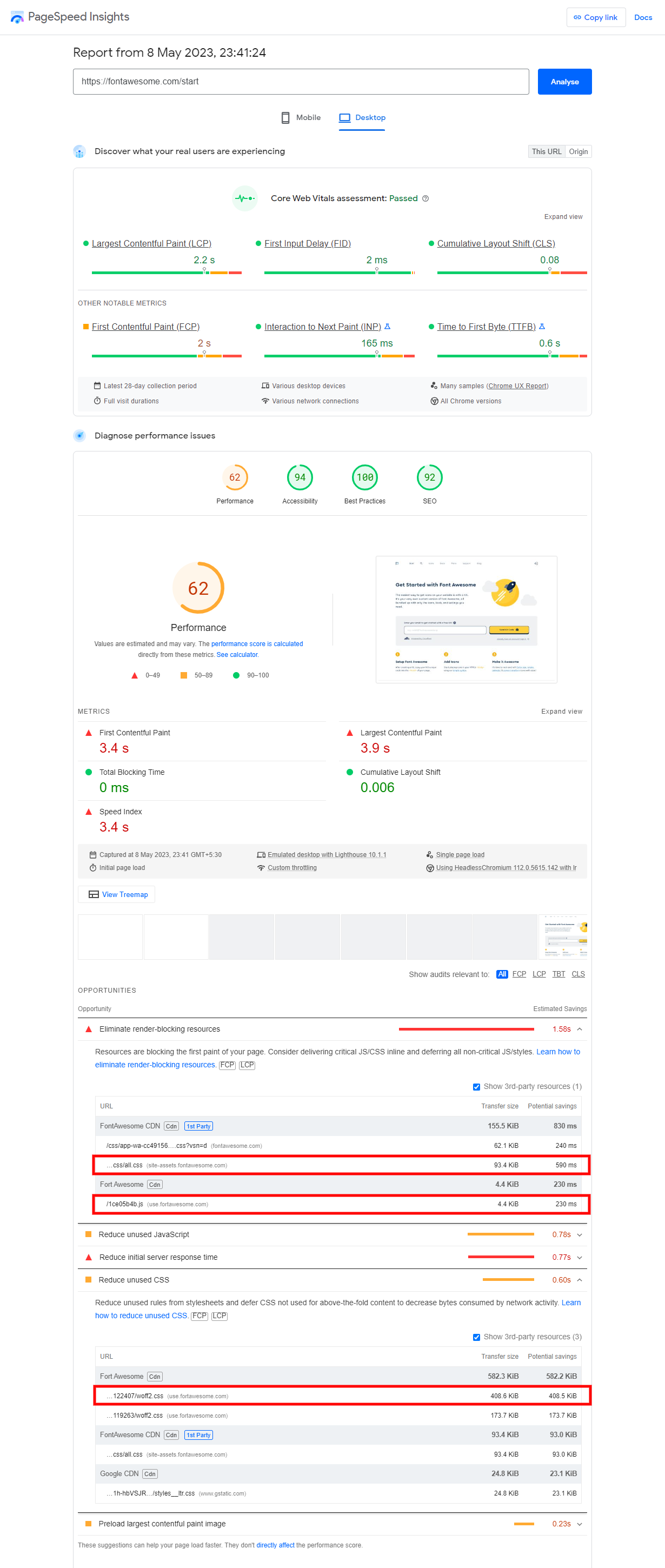Click the Performance score 62 gauge icon
The width and height of the screenshot is (665, 1568).
(235, 478)
